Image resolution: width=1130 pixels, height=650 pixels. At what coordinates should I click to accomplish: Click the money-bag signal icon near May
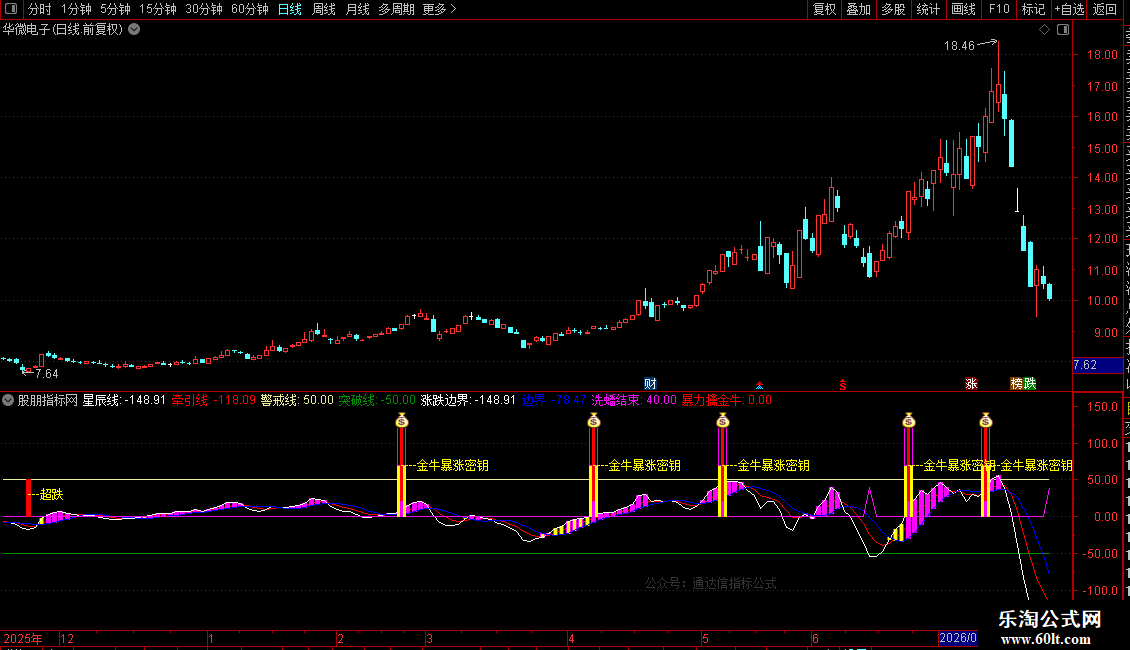point(723,420)
